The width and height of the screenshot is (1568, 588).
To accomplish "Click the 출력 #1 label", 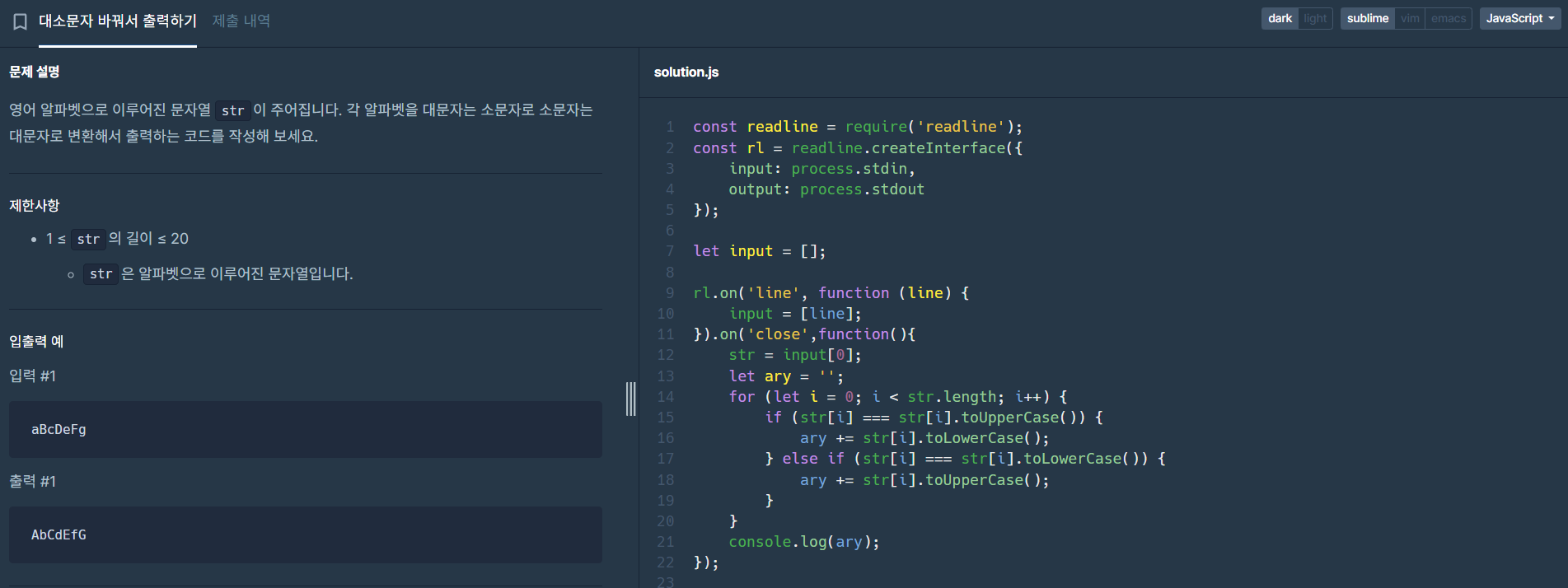I will pos(33,482).
